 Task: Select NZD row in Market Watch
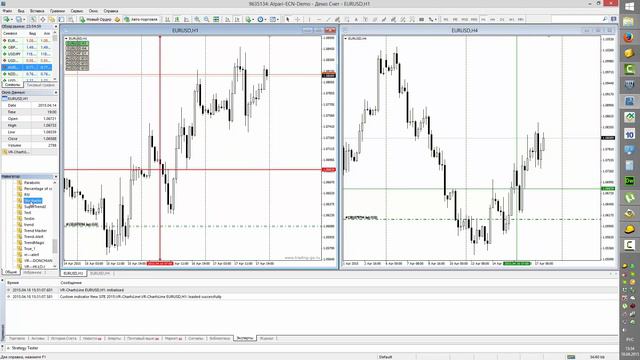(x=27, y=74)
